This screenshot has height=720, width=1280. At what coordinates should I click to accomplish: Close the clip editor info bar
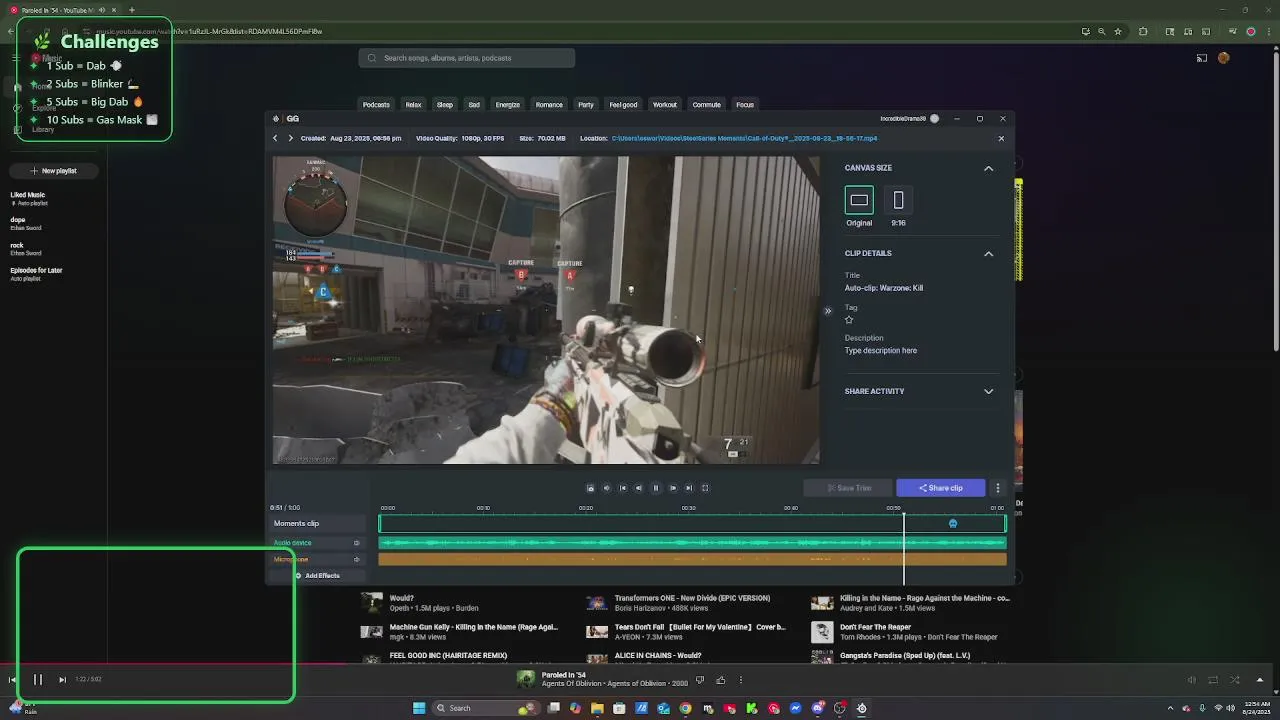pos(1001,138)
